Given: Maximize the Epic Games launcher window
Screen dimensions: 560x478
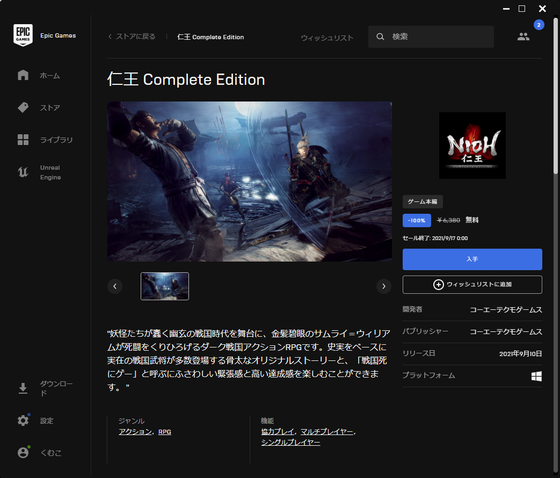Looking at the screenshot, I should click(x=522, y=9).
